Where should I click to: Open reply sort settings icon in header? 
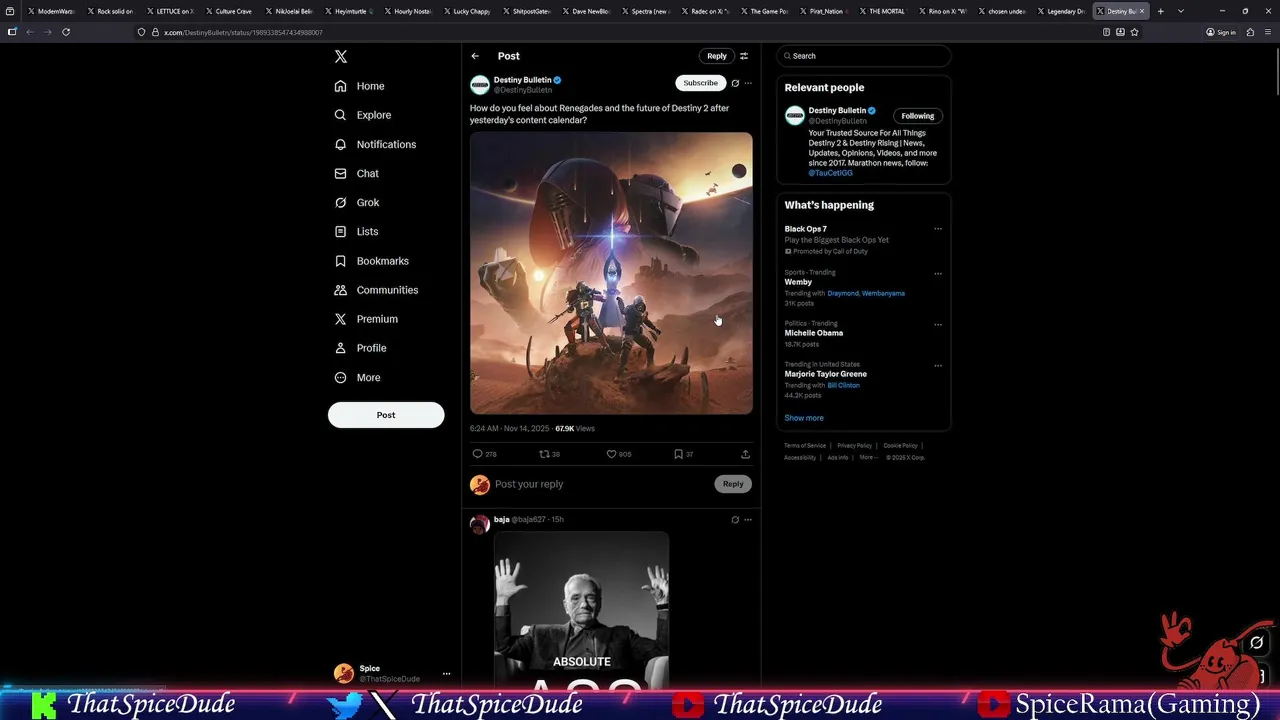click(x=744, y=56)
